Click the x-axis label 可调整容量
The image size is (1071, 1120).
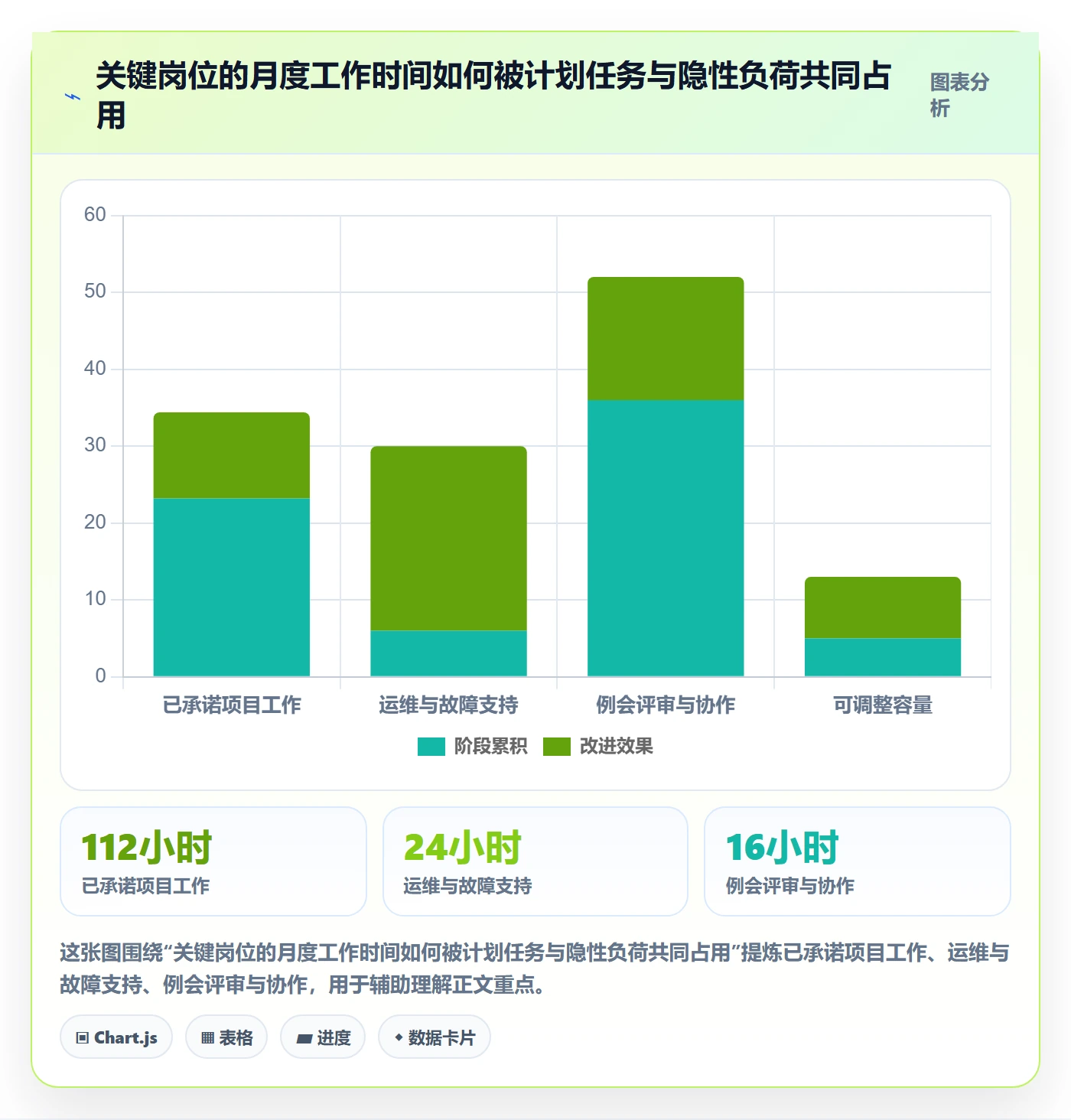tap(883, 705)
